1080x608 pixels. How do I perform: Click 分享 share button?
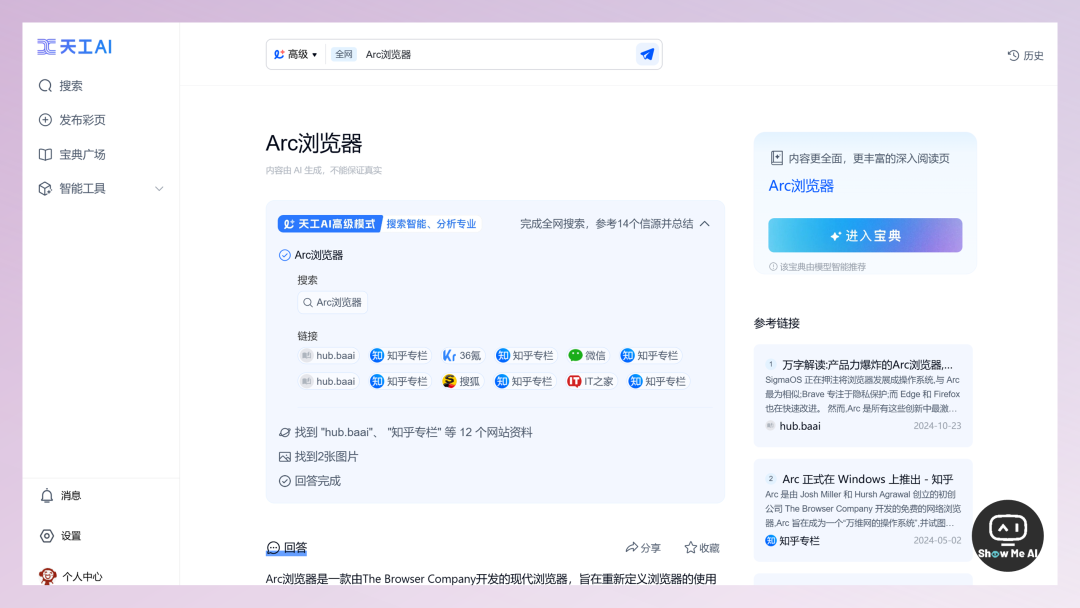[x=643, y=547]
